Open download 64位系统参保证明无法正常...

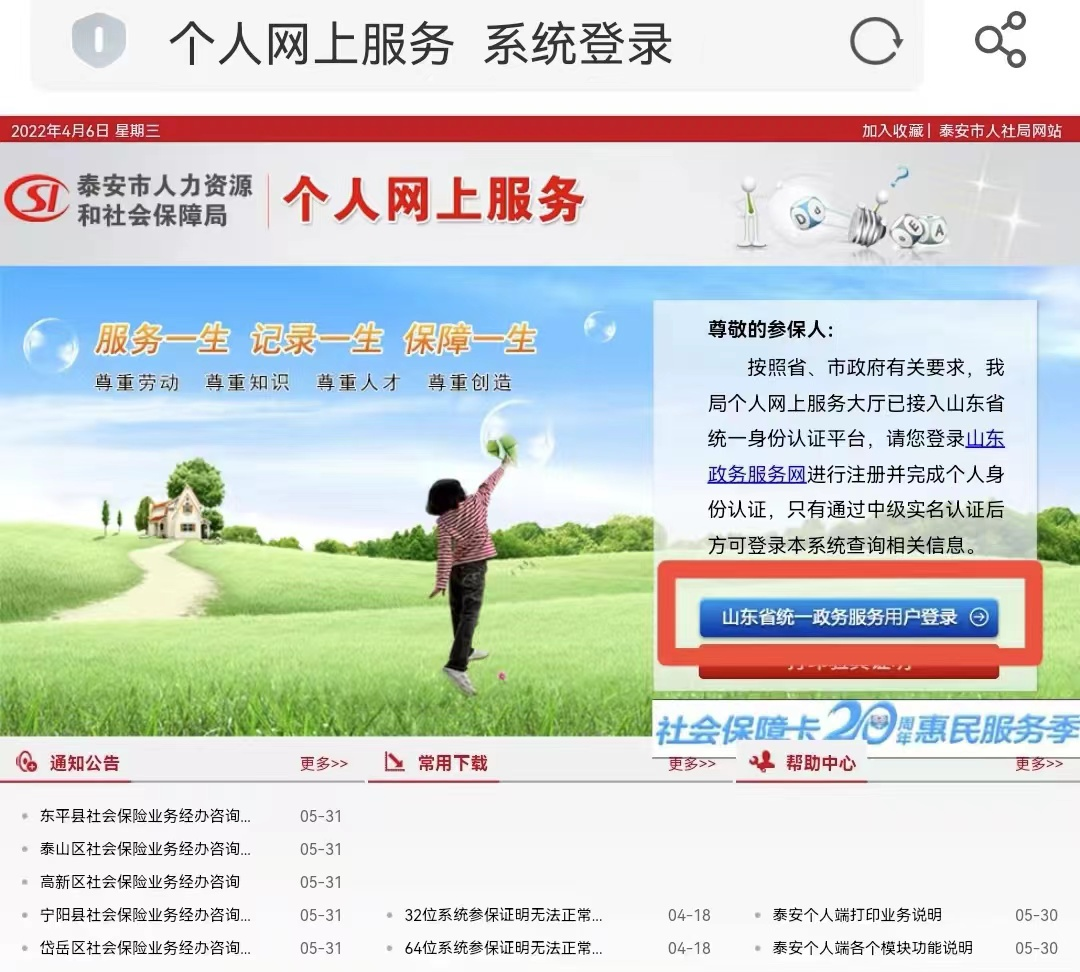(503, 948)
